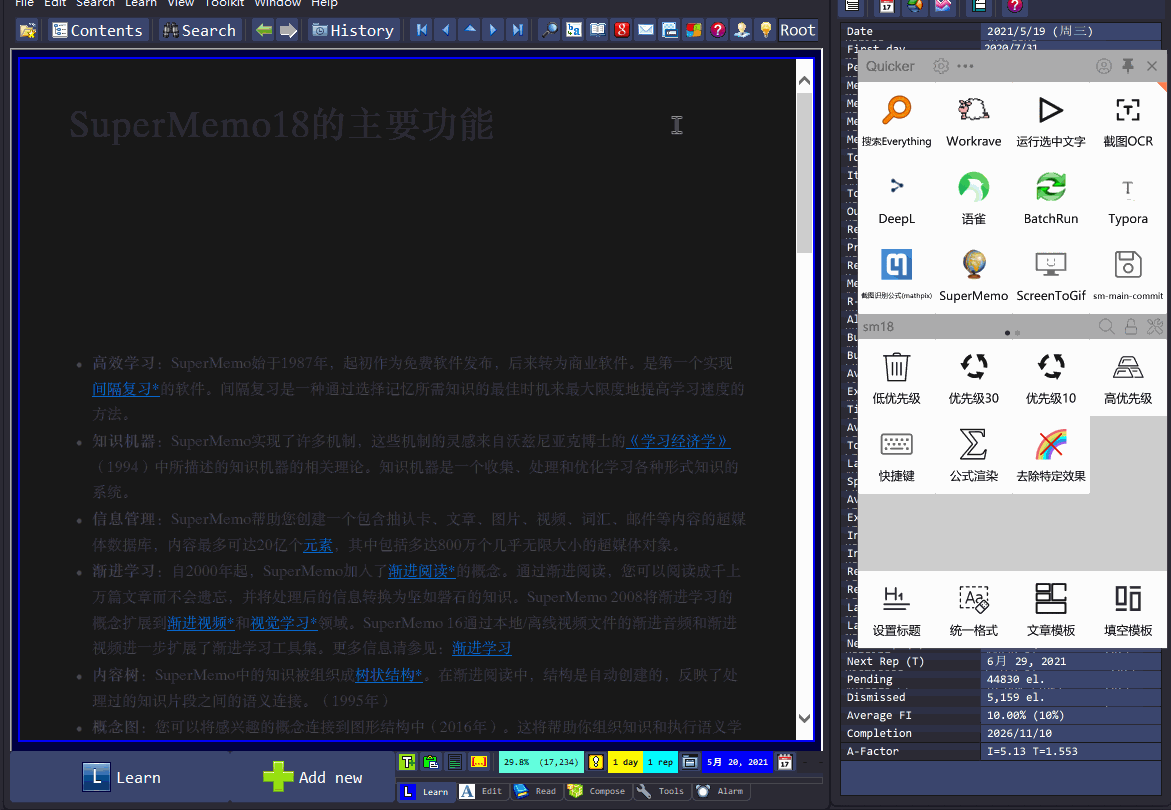1171x810 pixels.
Task: Open the 树状结构 link
Action: [388, 675]
